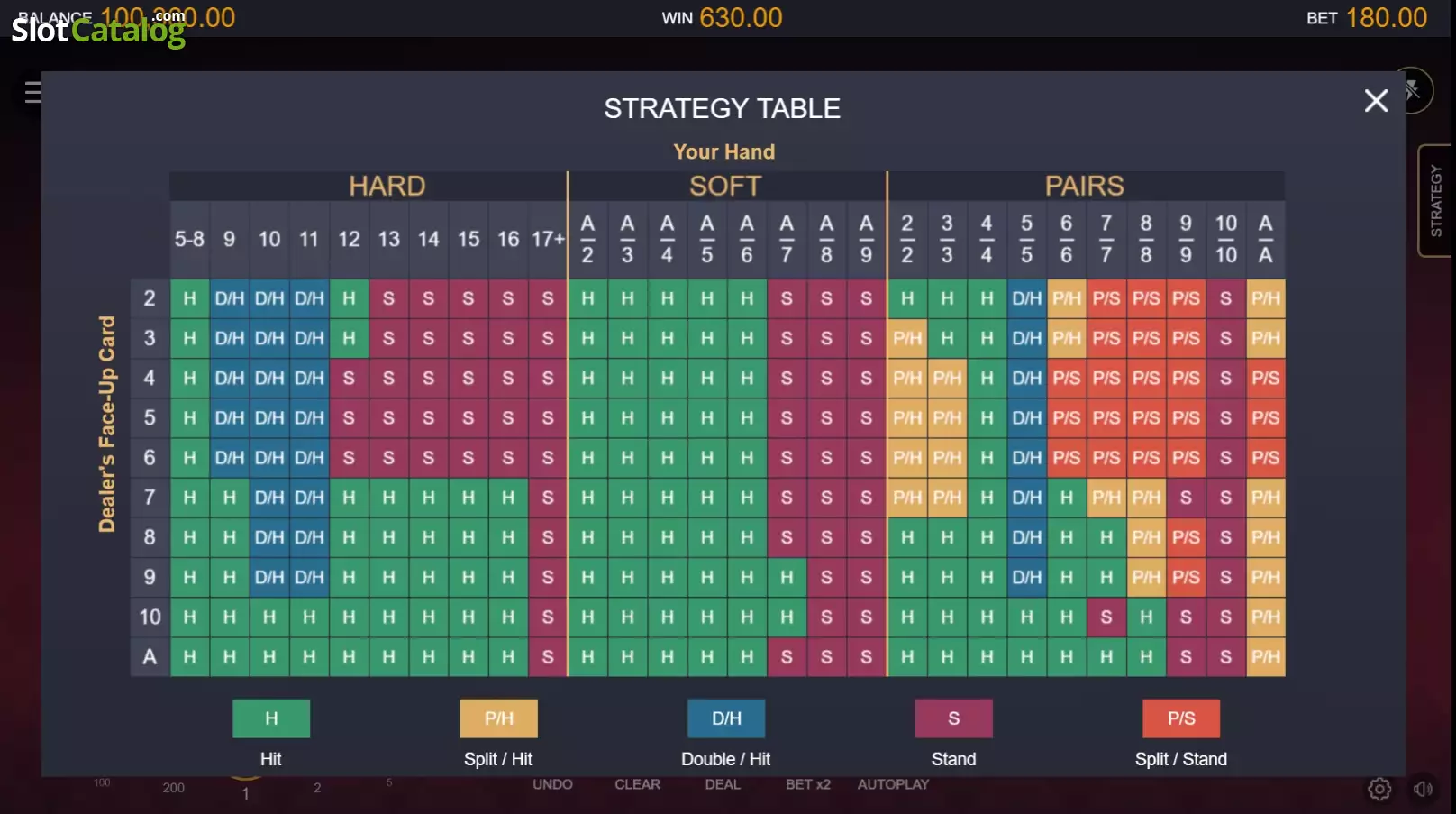Click the DEAL button
Screen dimensions: 1456x814
(x=723, y=784)
